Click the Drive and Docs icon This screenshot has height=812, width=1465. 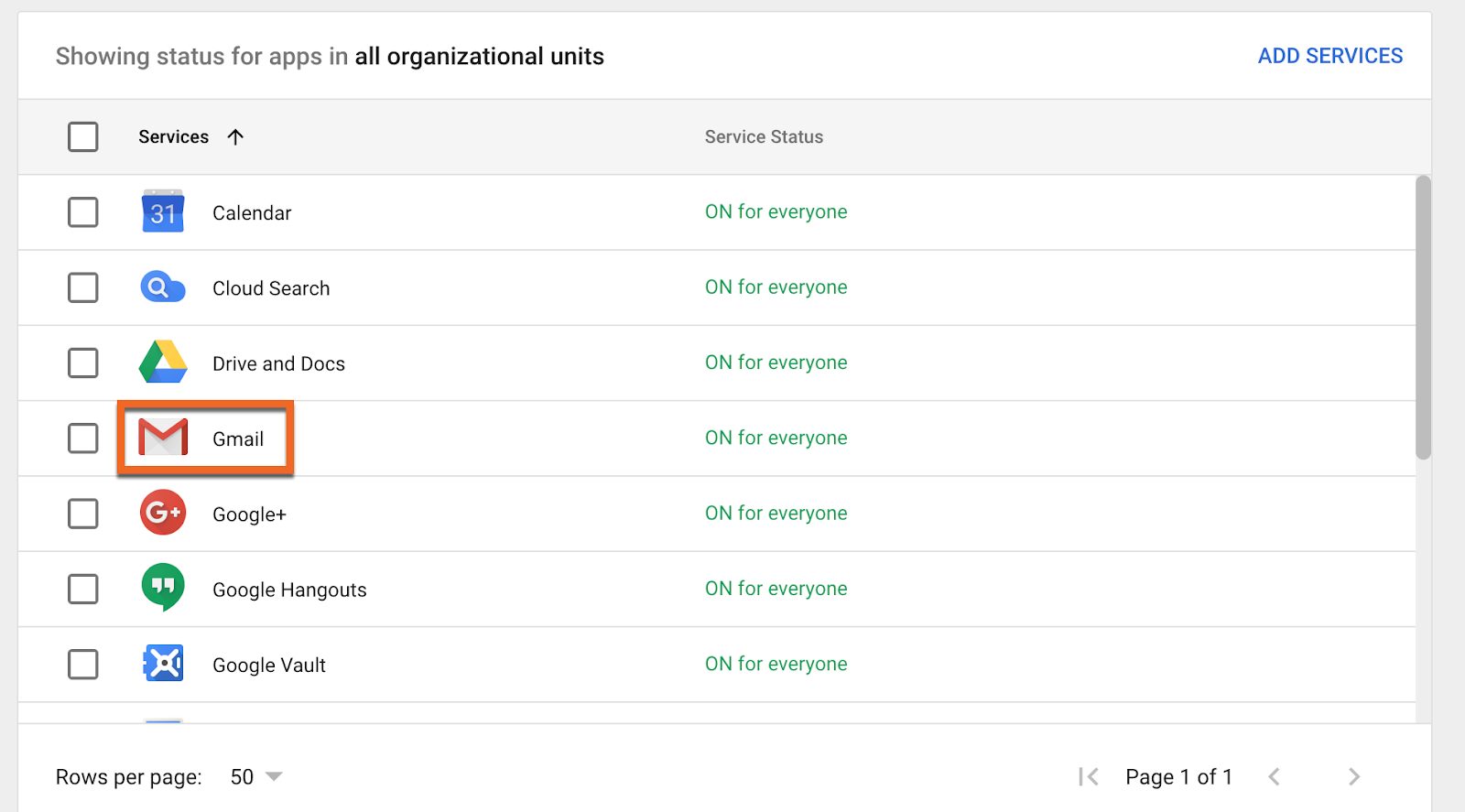point(163,362)
